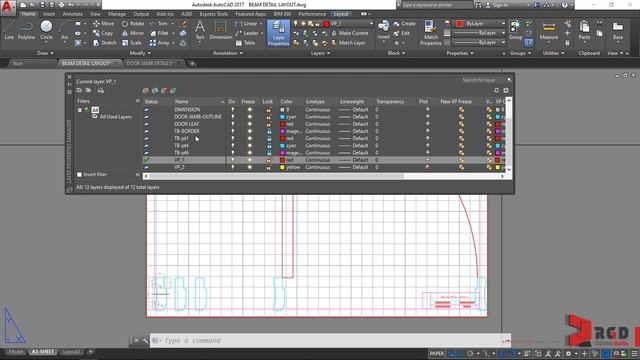Select the Dimension tool
The width and height of the screenshot is (640, 360).
(x=220, y=31)
